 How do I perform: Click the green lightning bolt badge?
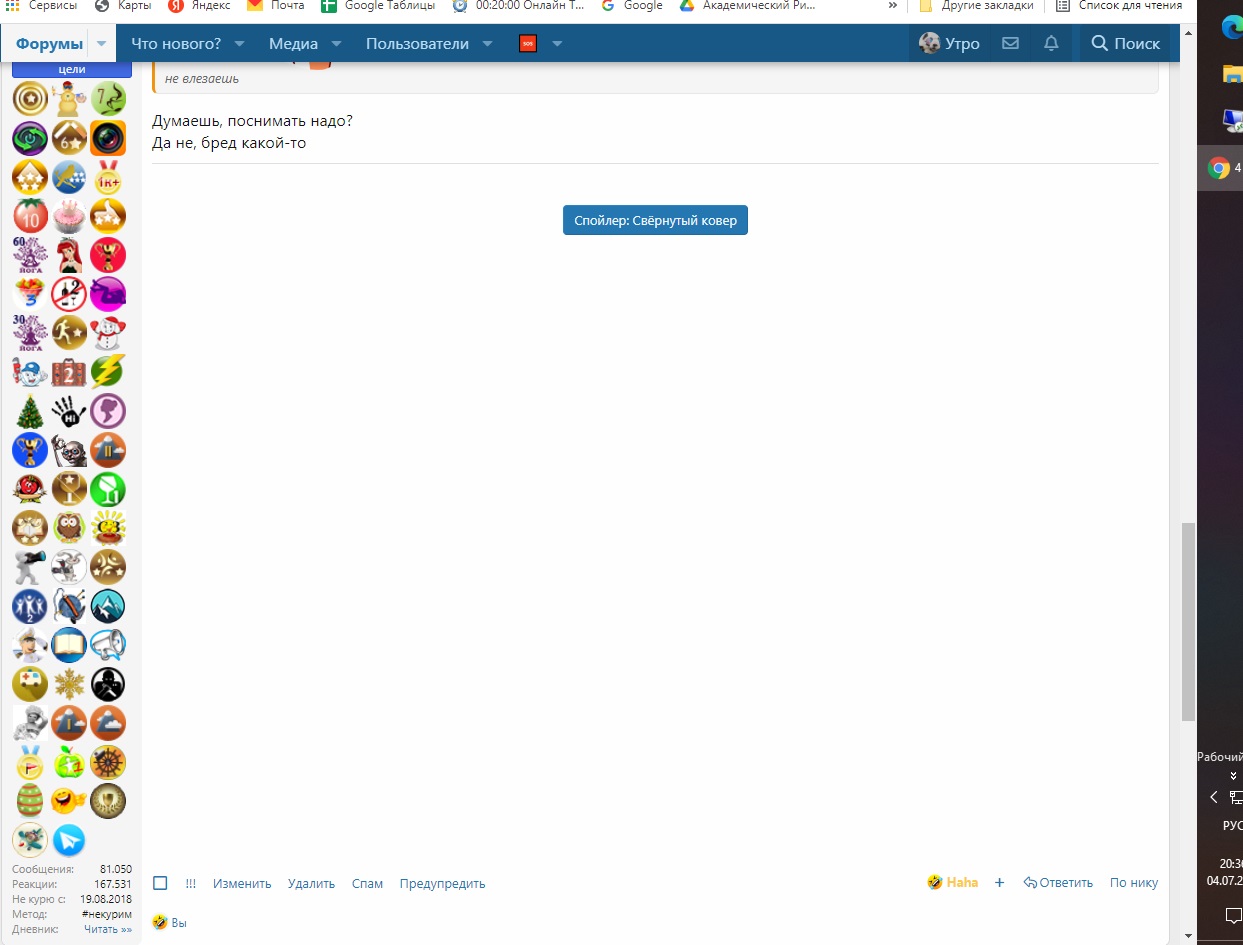[108, 372]
